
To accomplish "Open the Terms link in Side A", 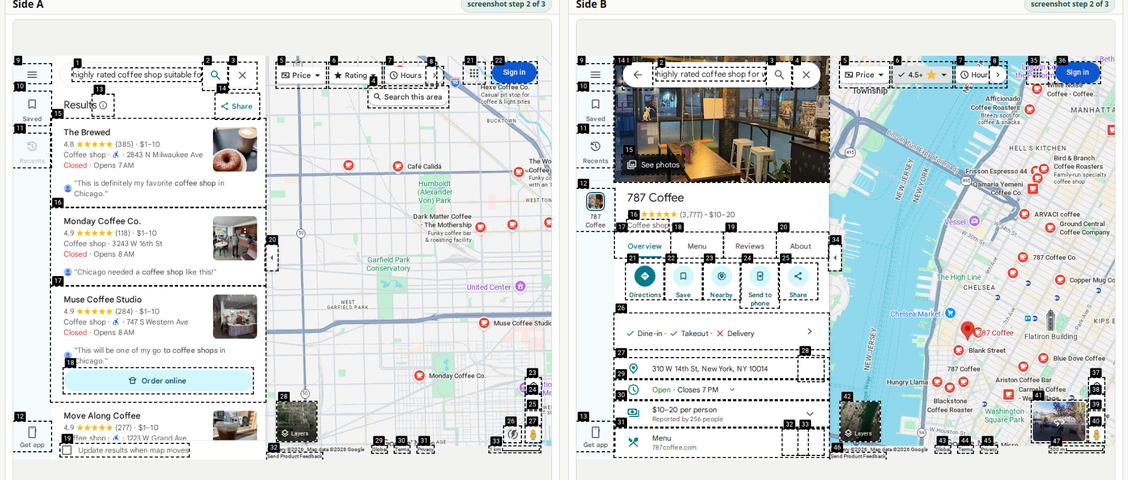I will [401, 449].
